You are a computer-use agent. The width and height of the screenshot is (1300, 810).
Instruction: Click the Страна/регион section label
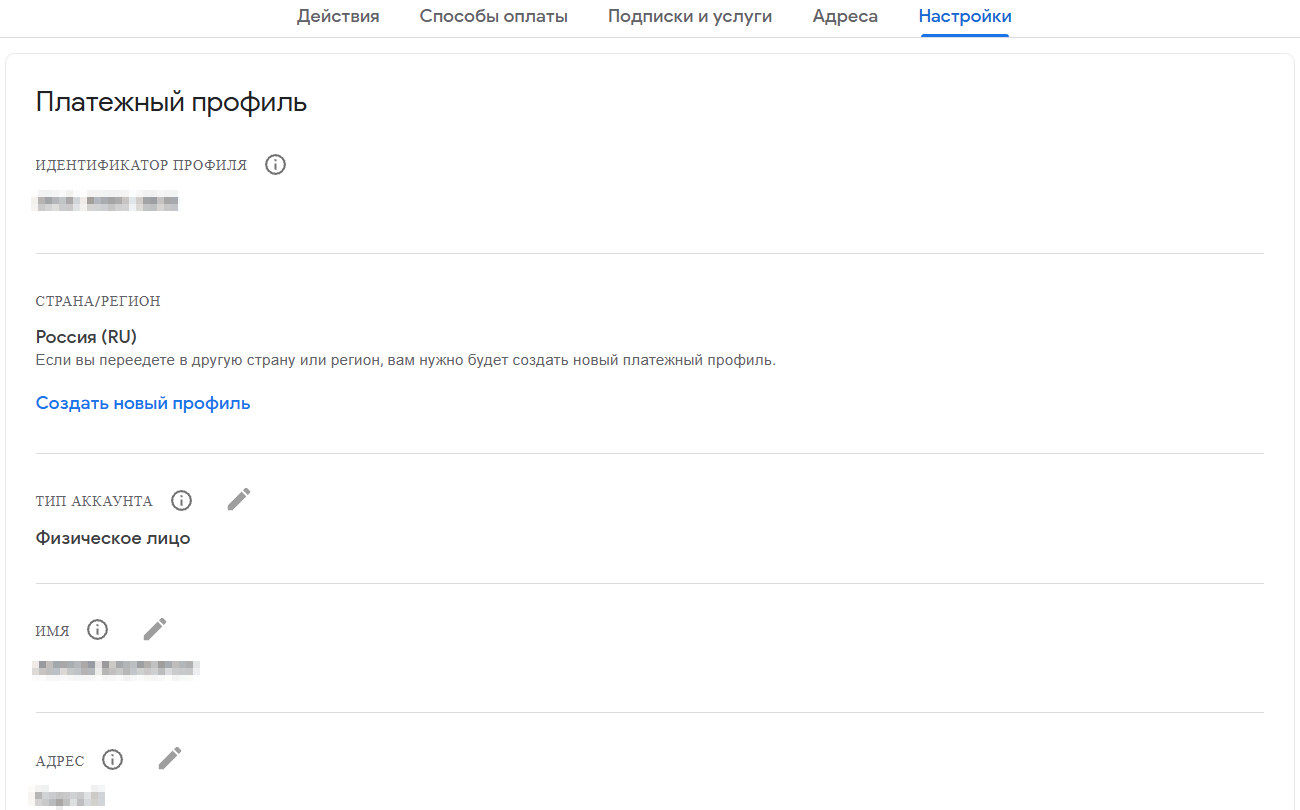click(x=98, y=301)
